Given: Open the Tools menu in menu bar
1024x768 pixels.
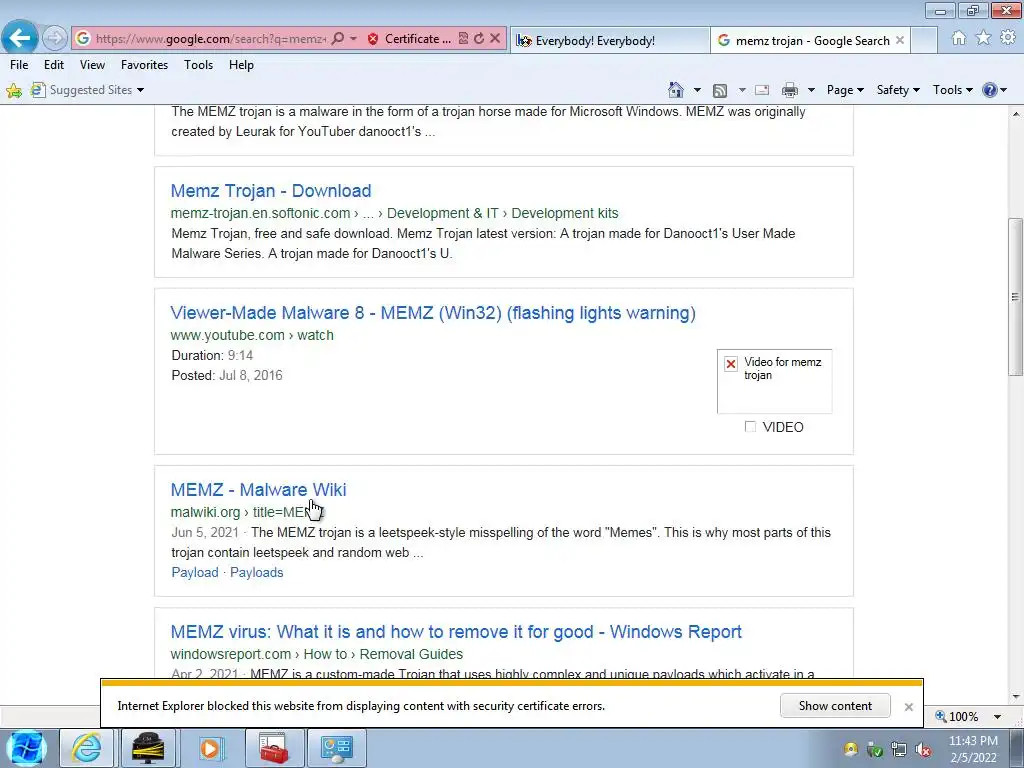Looking at the screenshot, I should [199, 65].
